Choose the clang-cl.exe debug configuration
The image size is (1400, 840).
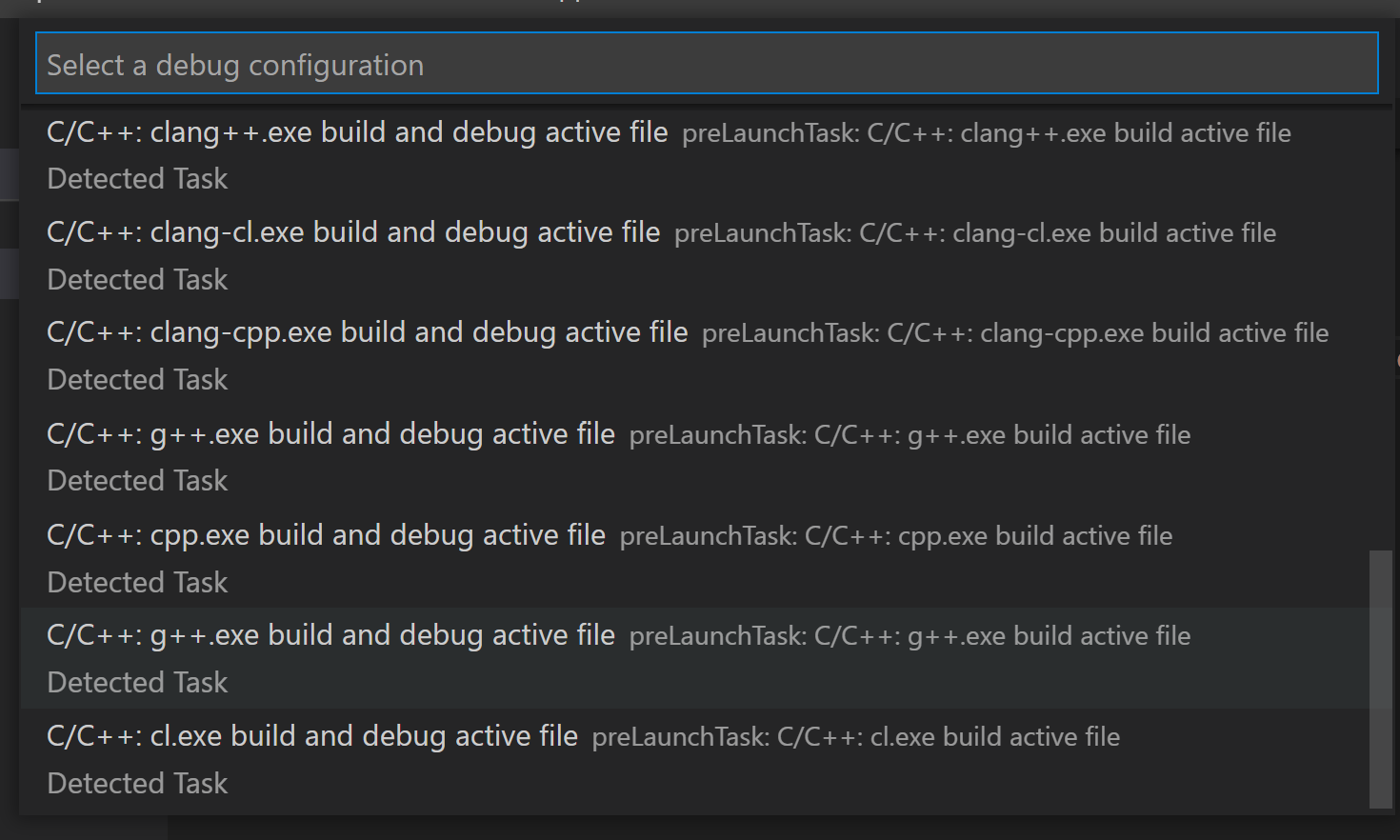pos(353,231)
